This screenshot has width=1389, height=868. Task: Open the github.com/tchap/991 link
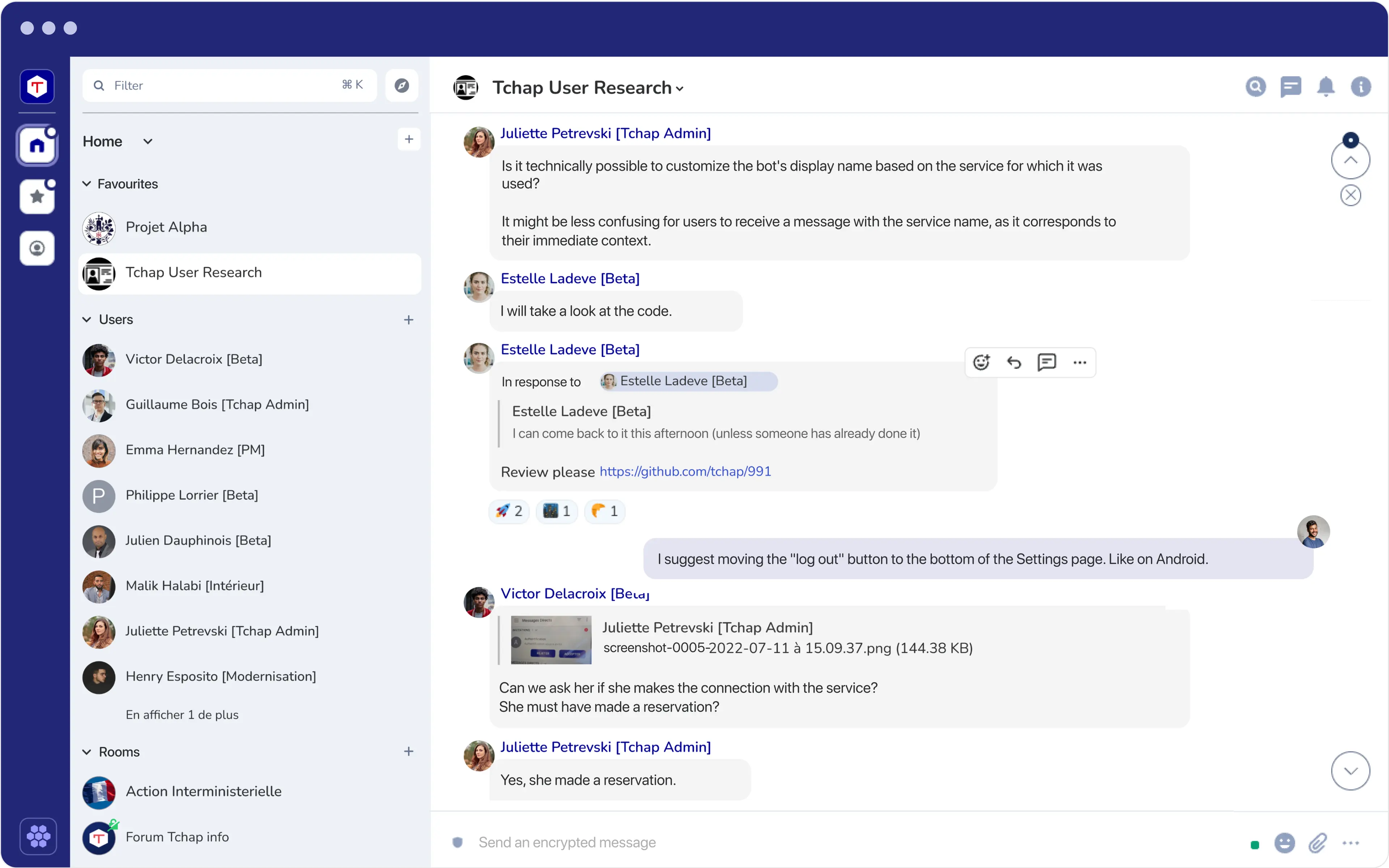(685, 471)
